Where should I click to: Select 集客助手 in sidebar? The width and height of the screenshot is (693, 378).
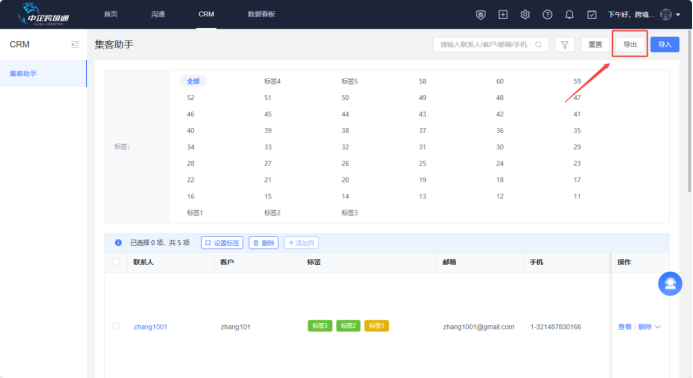point(43,73)
